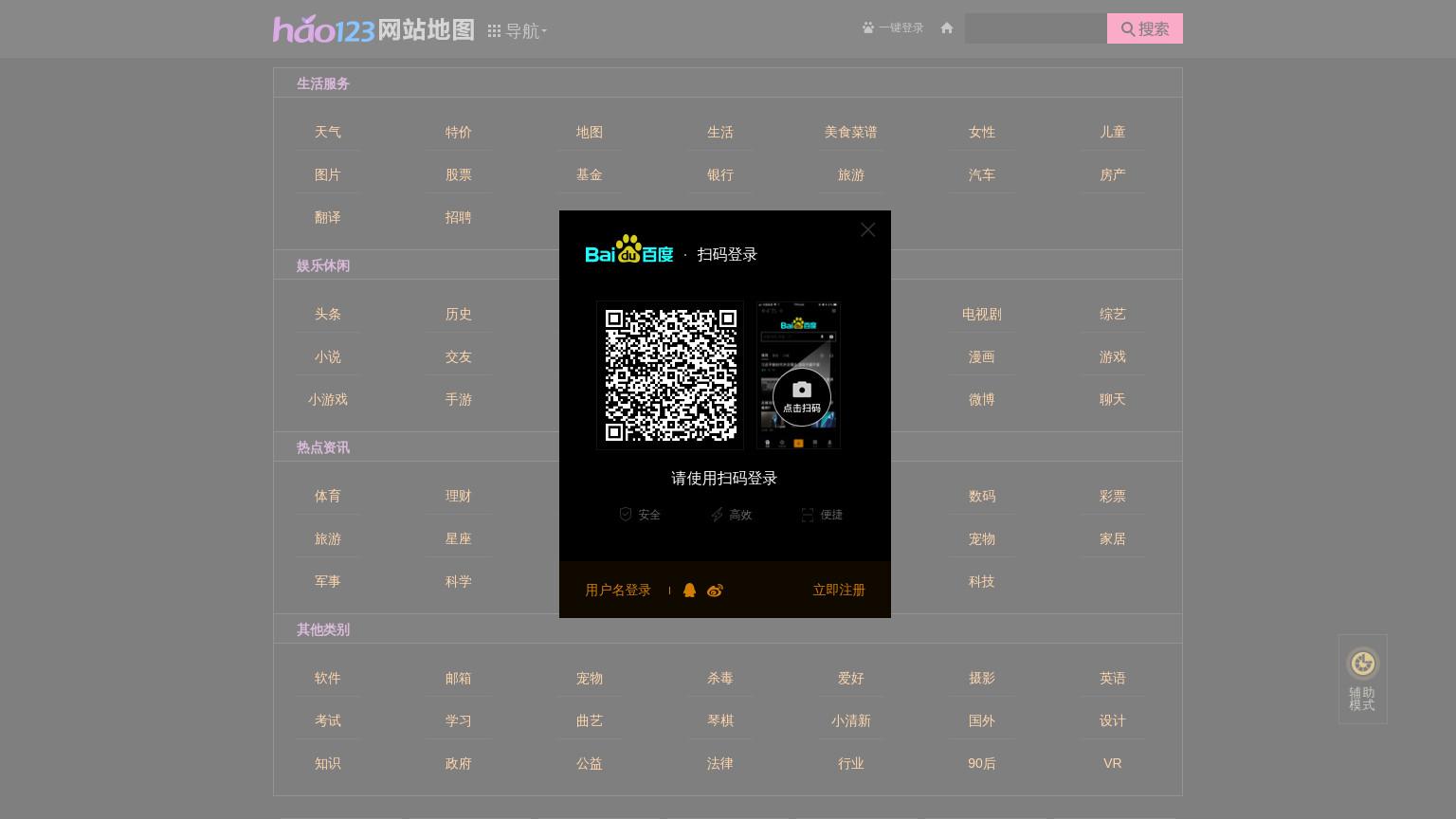This screenshot has width=1456, height=819.
Task: Open the 软件 software link
Action: click(328, 679)
